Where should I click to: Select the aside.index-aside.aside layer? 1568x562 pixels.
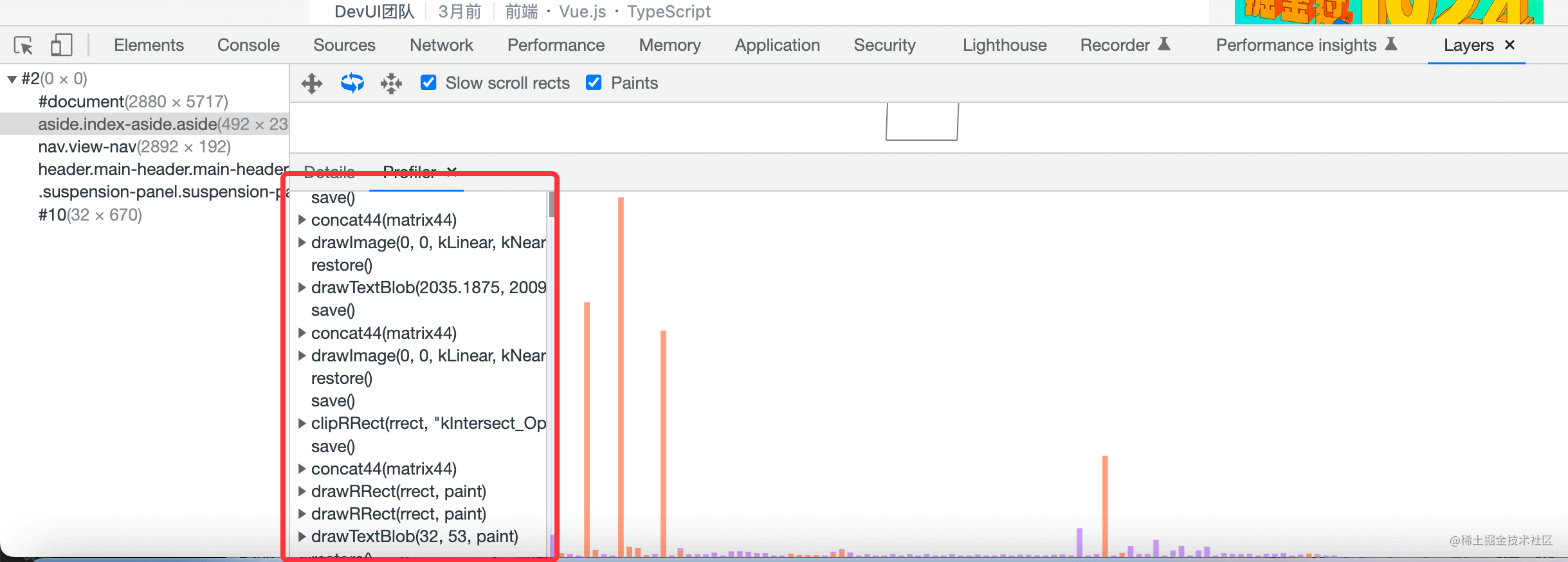[x=144, y=124]
